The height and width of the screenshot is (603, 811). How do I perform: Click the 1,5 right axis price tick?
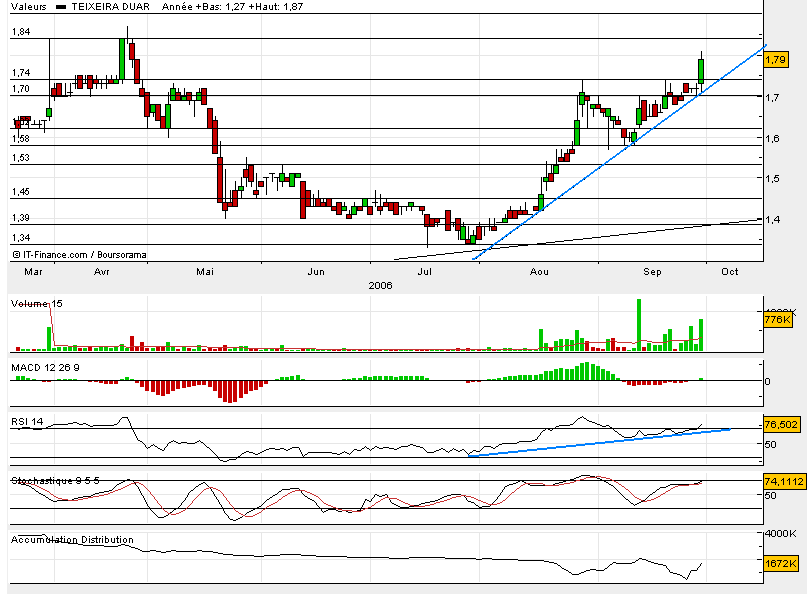[x=773, y=179]
